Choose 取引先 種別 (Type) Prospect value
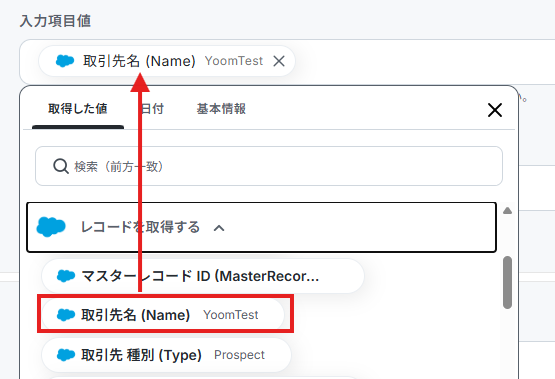This screenshot has height=379, width=555. click(166, 355)
